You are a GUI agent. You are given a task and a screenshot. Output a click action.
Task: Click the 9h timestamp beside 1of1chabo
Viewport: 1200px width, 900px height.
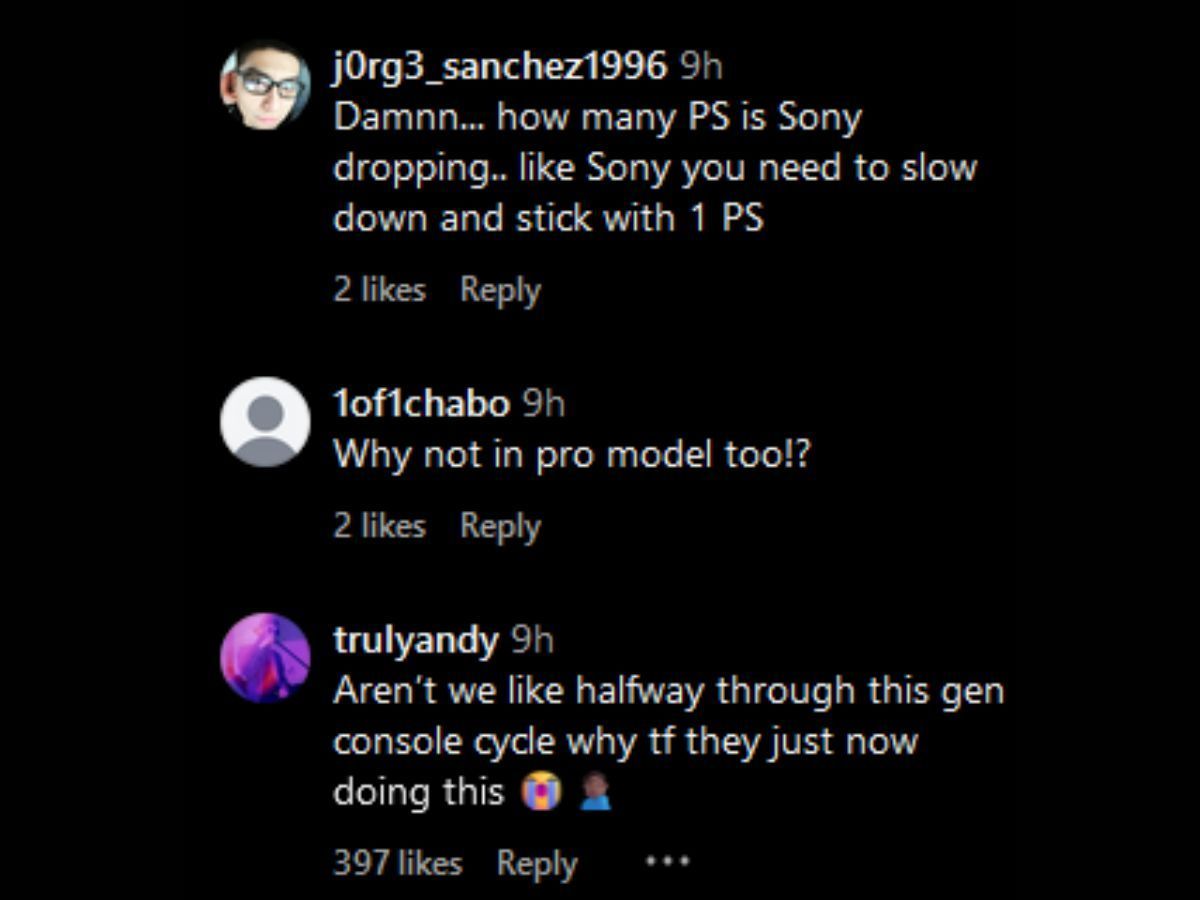544,404
